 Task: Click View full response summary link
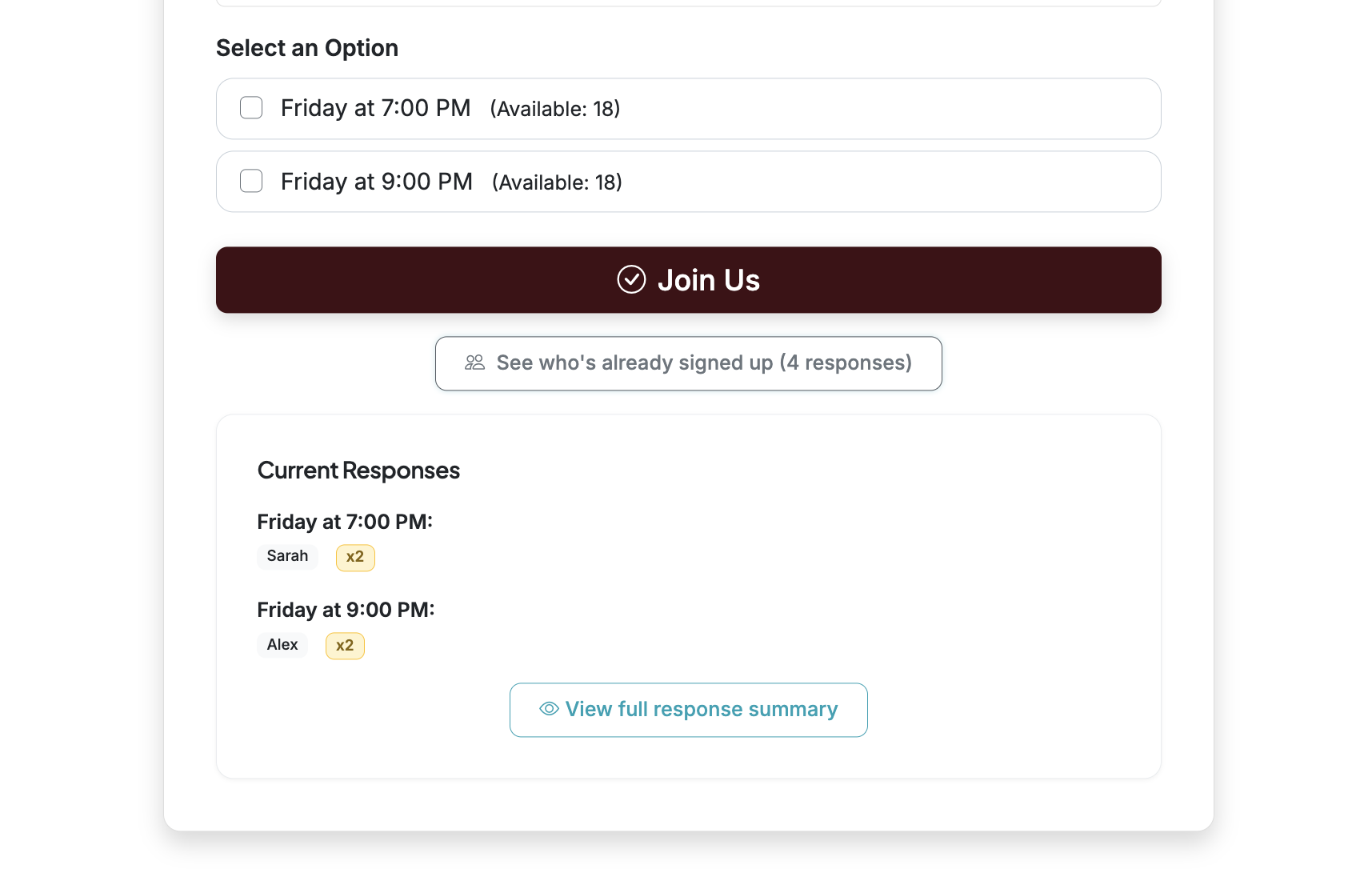point(701,710)
